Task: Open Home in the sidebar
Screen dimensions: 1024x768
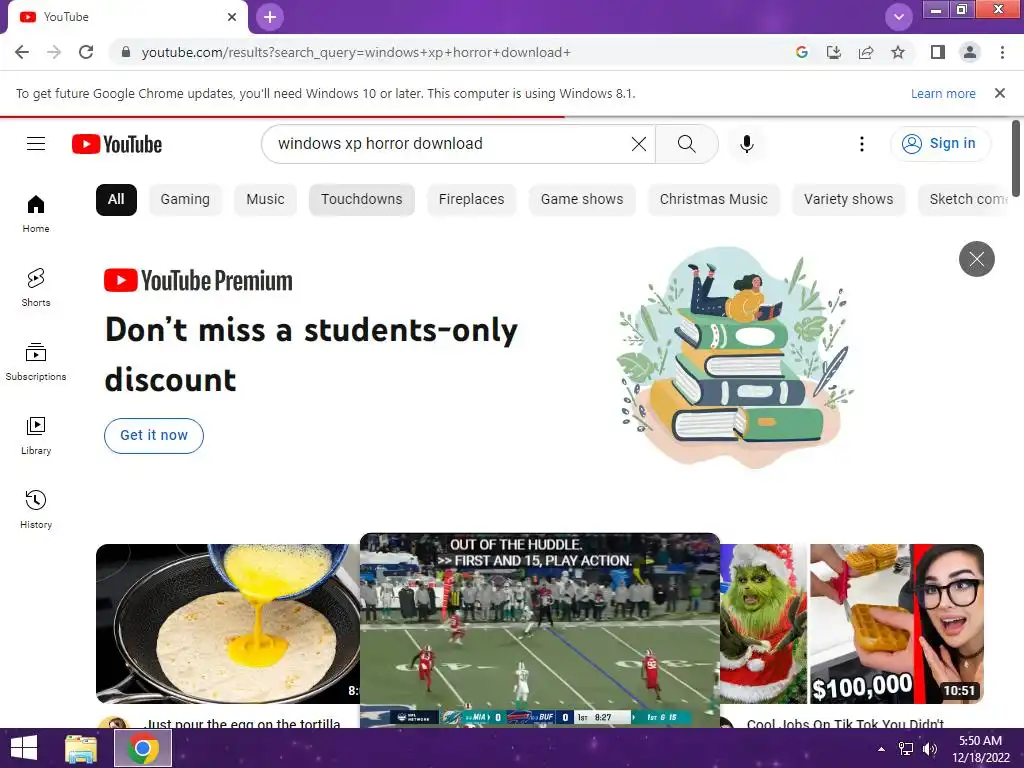Action: (36, 214)
